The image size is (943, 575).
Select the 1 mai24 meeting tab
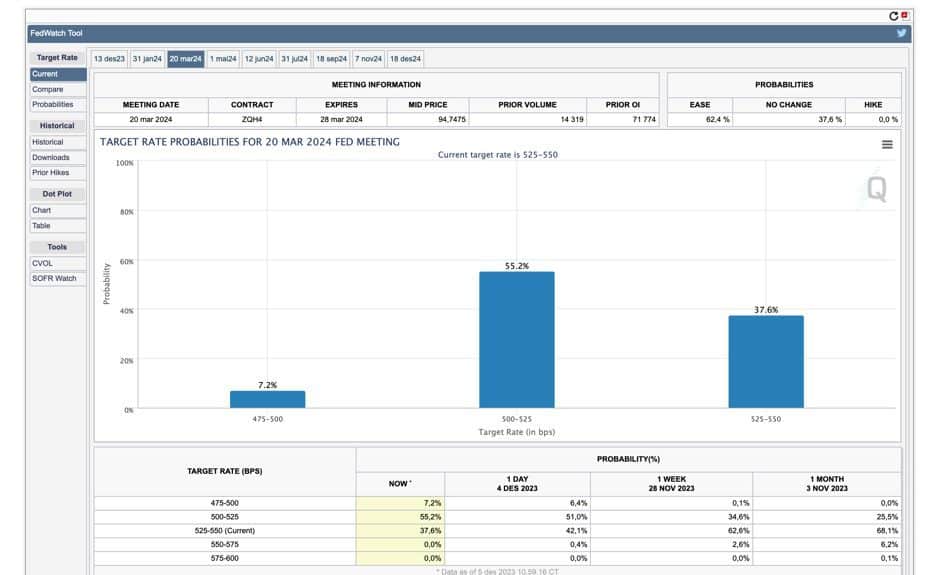pyautogui.click(x=223, y=59)
